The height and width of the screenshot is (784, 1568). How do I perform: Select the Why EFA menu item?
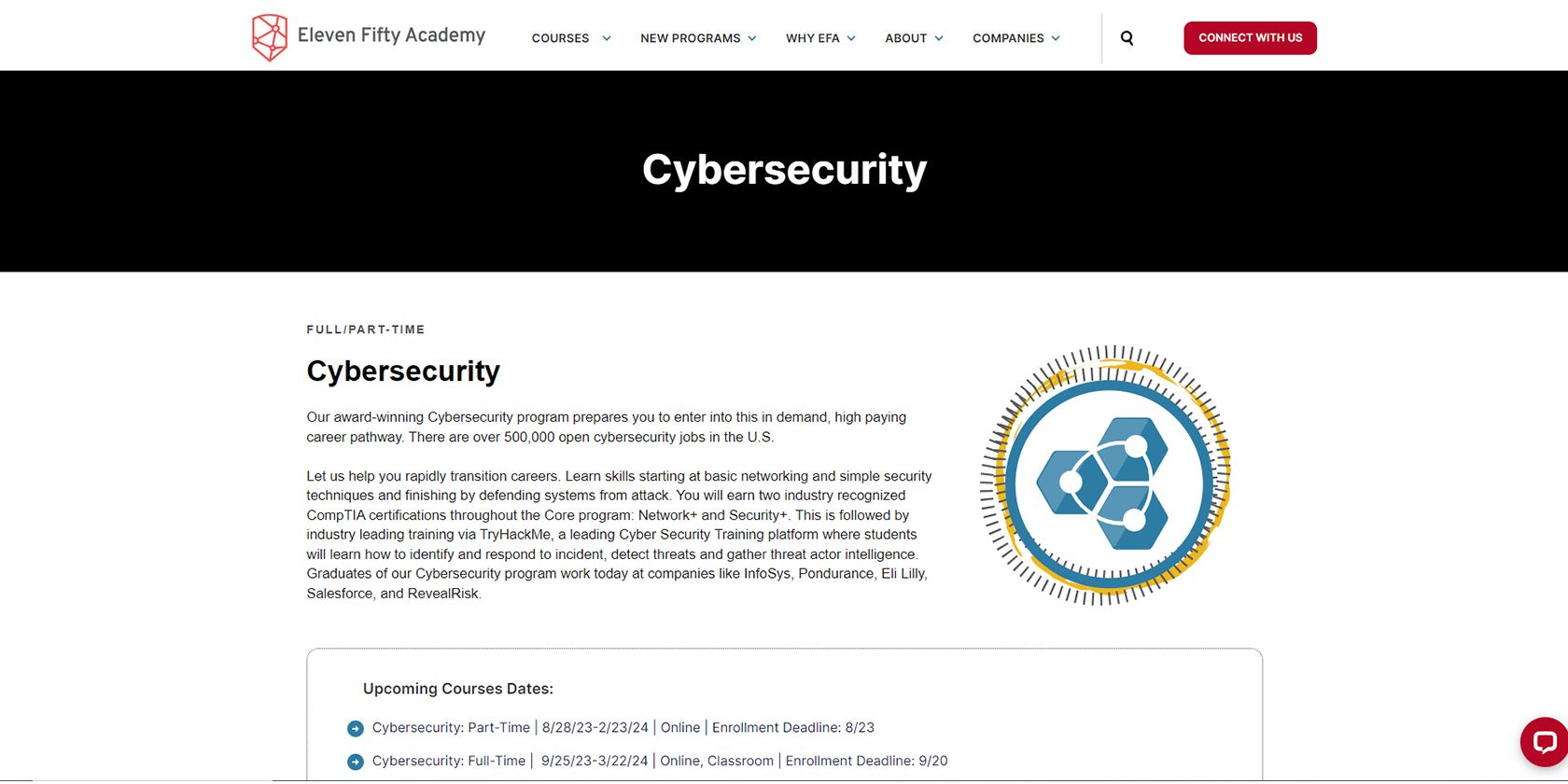[x=812, y=38]
